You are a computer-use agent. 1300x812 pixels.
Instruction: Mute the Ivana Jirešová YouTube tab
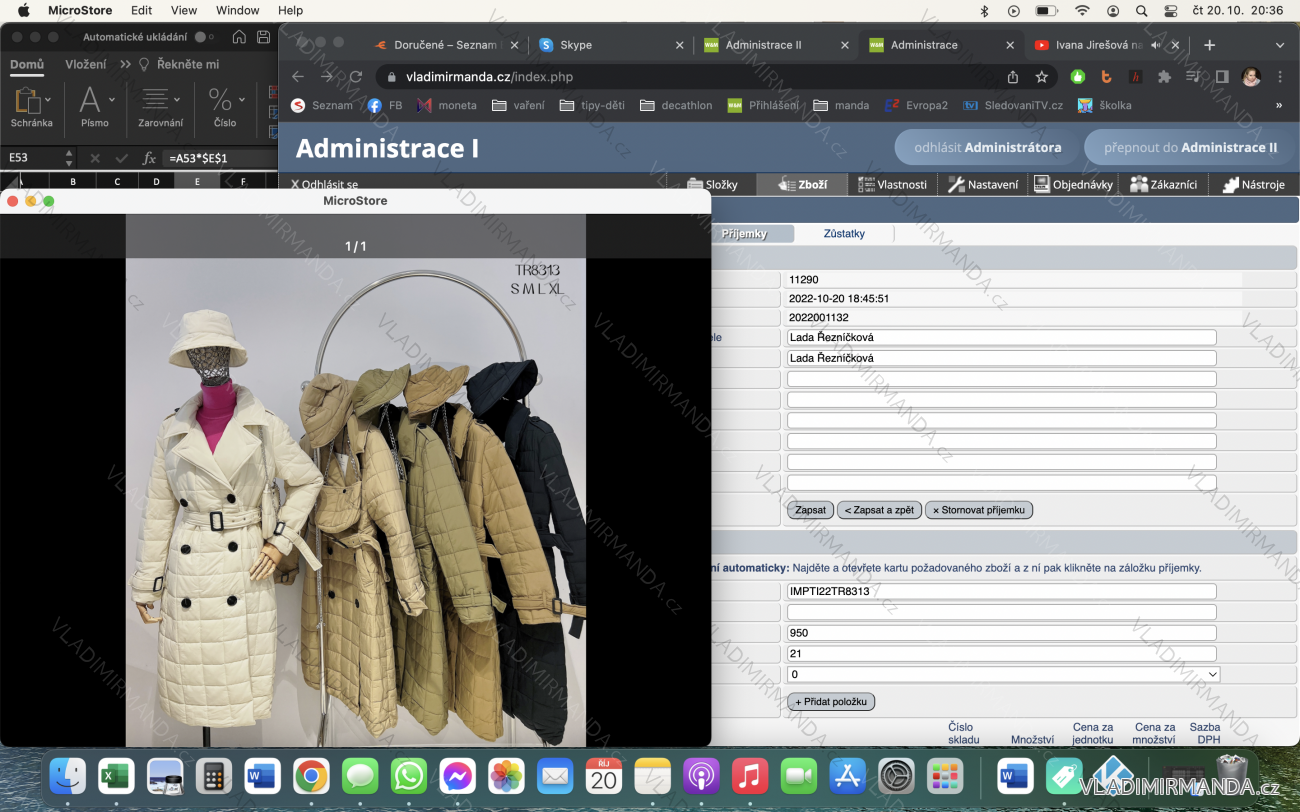[x=1156, y=45]
